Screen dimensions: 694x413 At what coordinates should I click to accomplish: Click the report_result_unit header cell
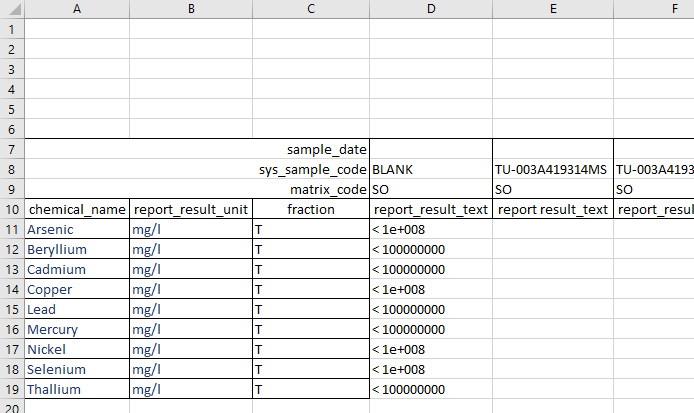[x=190, y=209]
